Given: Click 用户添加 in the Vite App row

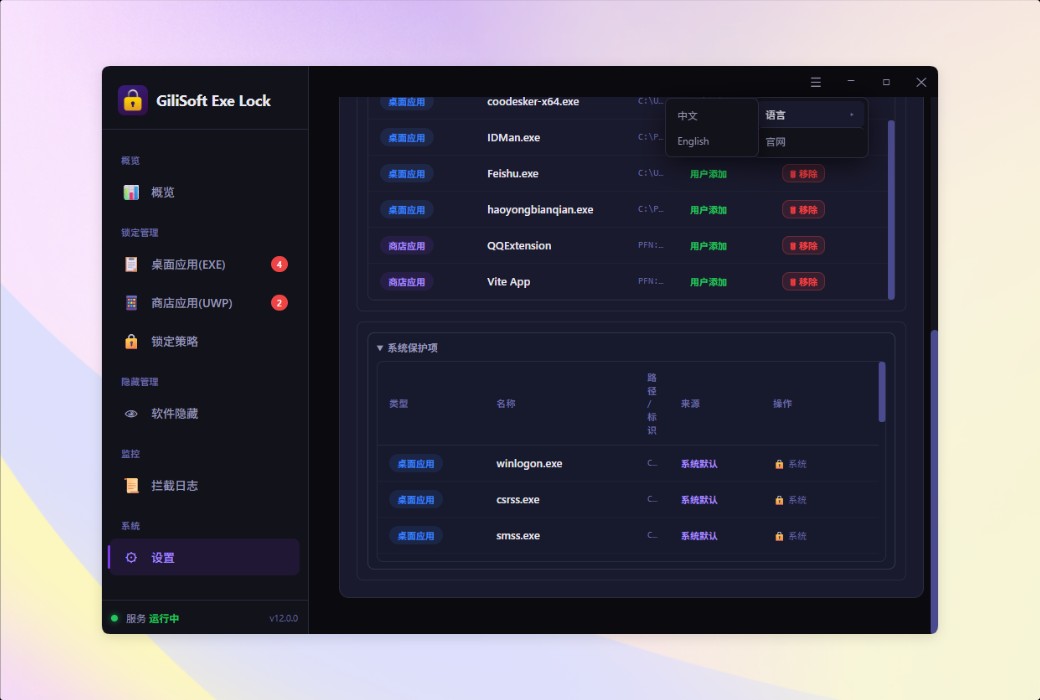Looking at the screenshot, I should (708, 282).
